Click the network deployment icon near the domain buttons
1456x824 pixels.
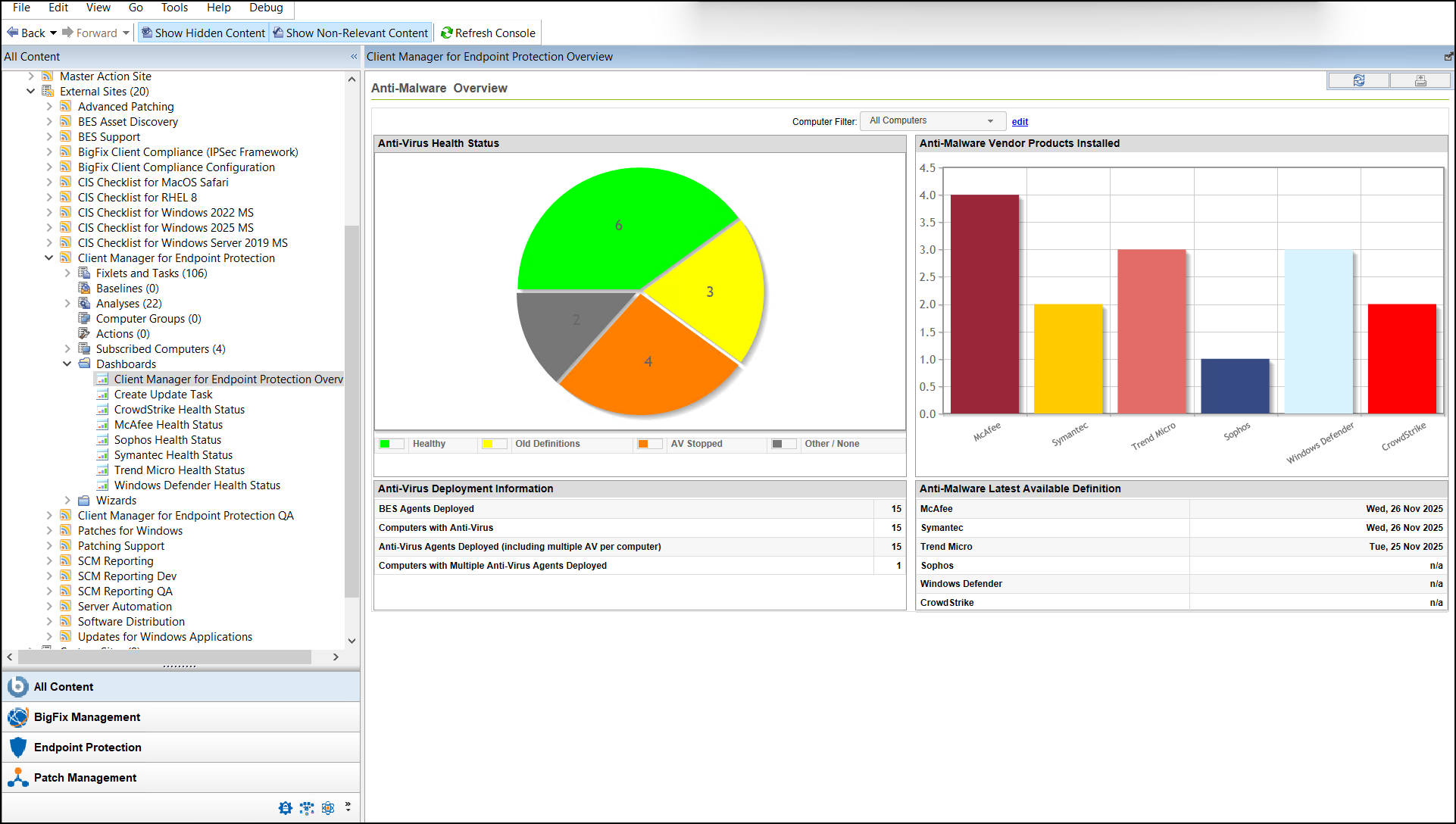[x=307, y=807]
